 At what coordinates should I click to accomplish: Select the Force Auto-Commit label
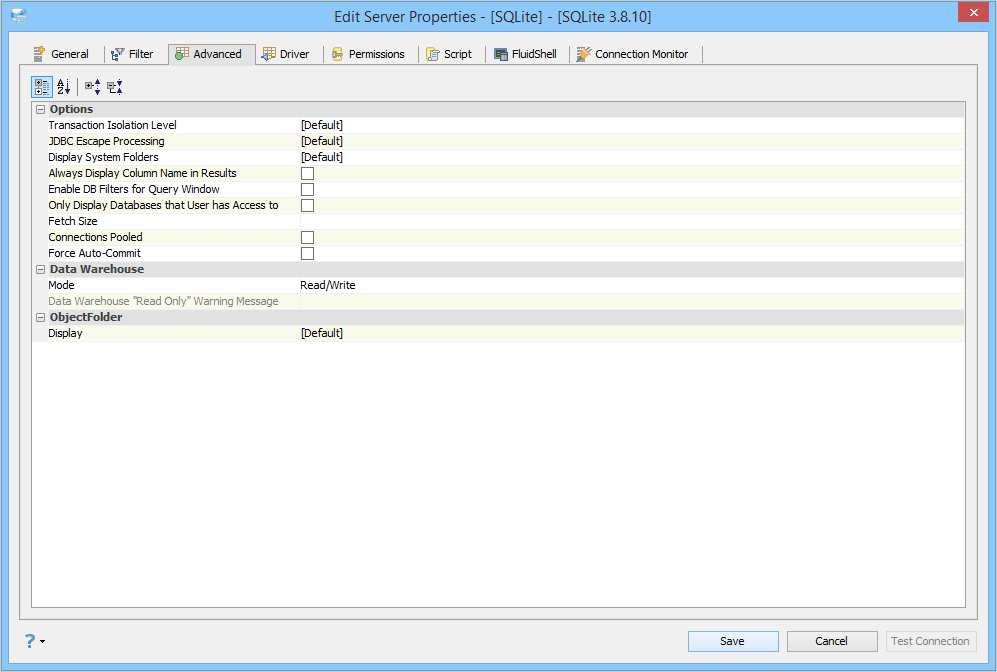(95, 253)
